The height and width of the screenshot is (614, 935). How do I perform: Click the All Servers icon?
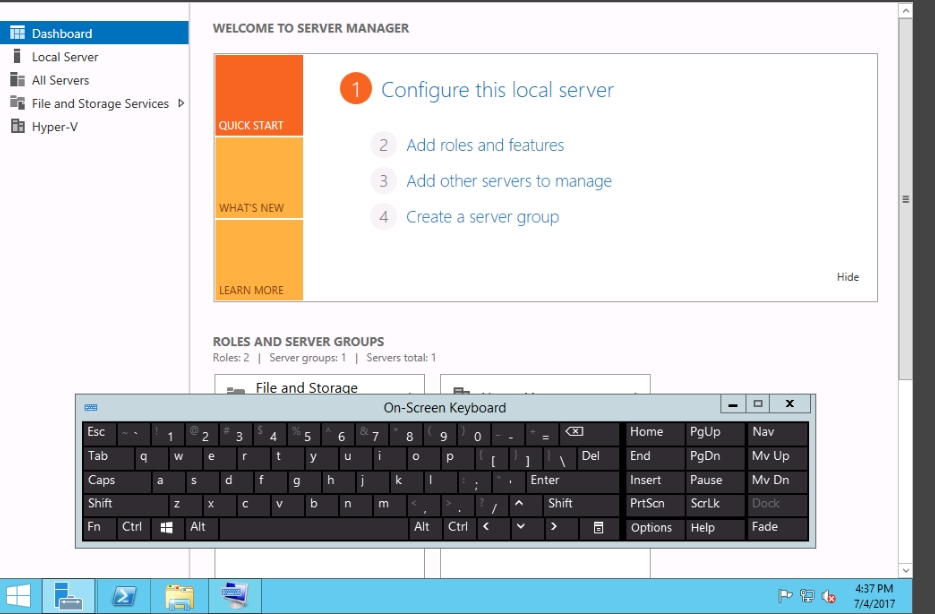[x=17, y=79]
